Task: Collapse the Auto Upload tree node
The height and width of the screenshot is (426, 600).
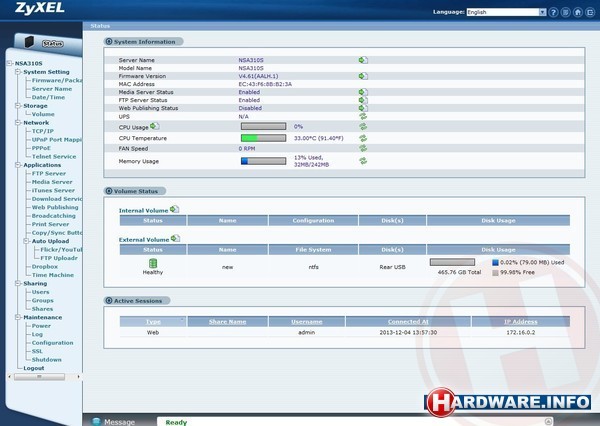Action: click(x=26, y=241)
